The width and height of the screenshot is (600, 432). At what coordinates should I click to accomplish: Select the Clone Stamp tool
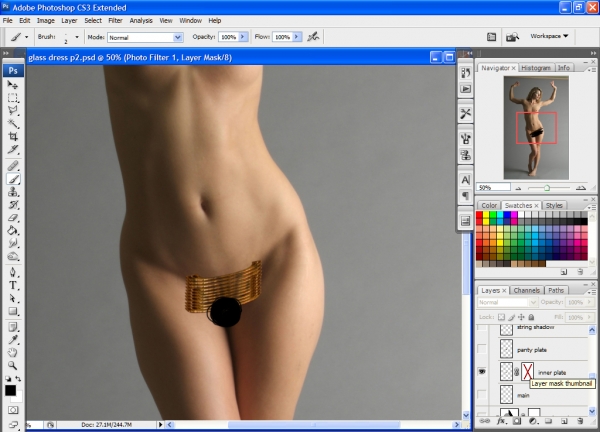click(x=13, y=192)
